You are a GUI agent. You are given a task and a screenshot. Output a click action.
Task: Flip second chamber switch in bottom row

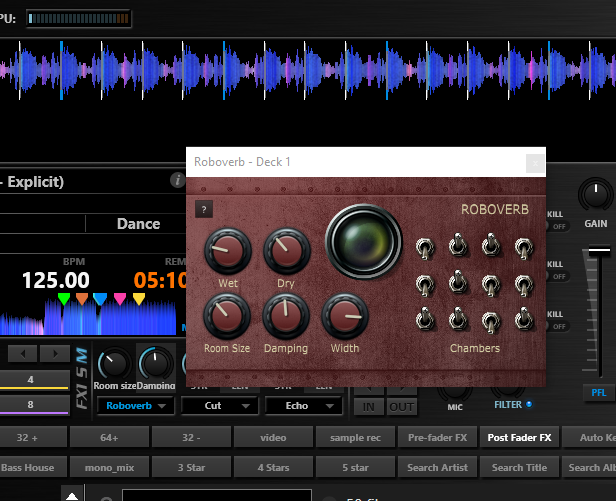458,317
